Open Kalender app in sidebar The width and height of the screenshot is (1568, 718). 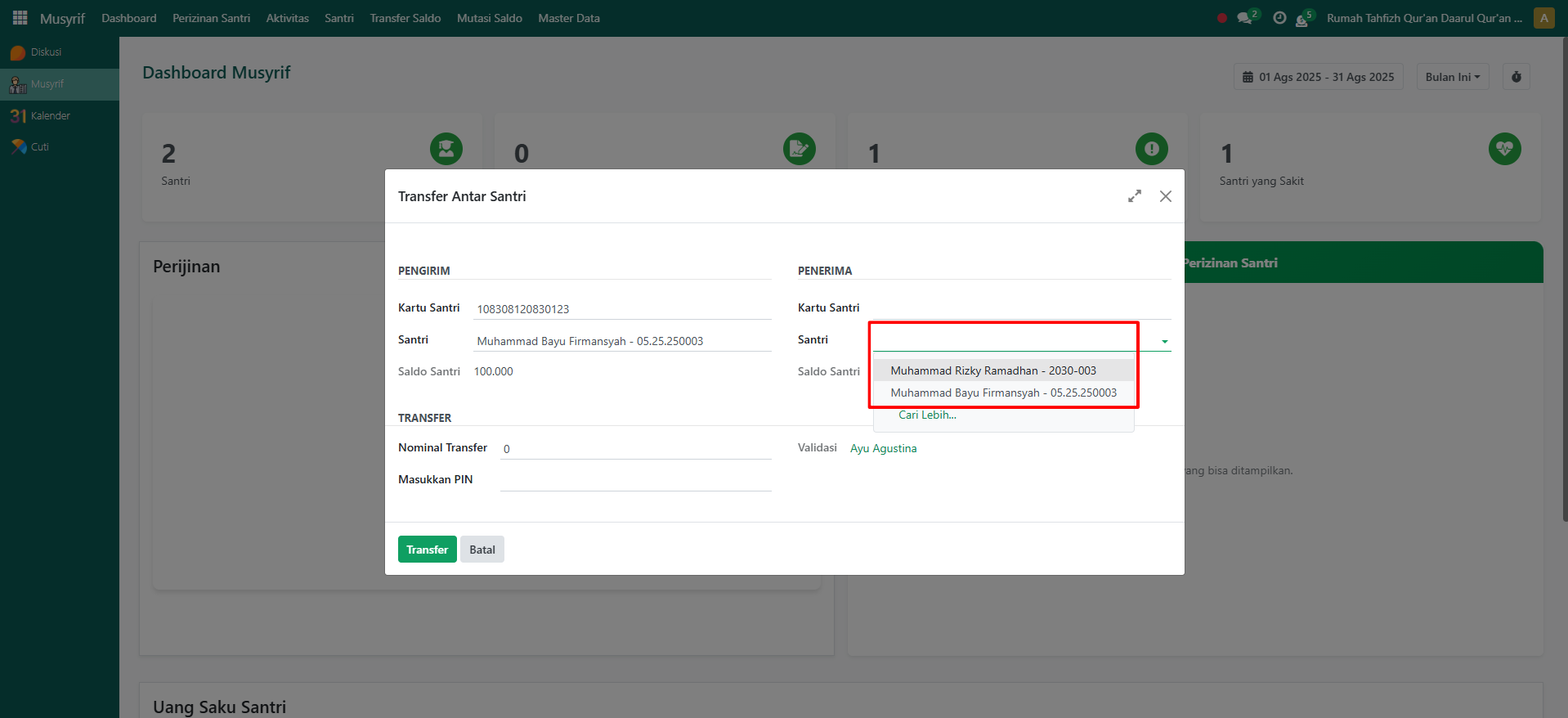(50, 116)
